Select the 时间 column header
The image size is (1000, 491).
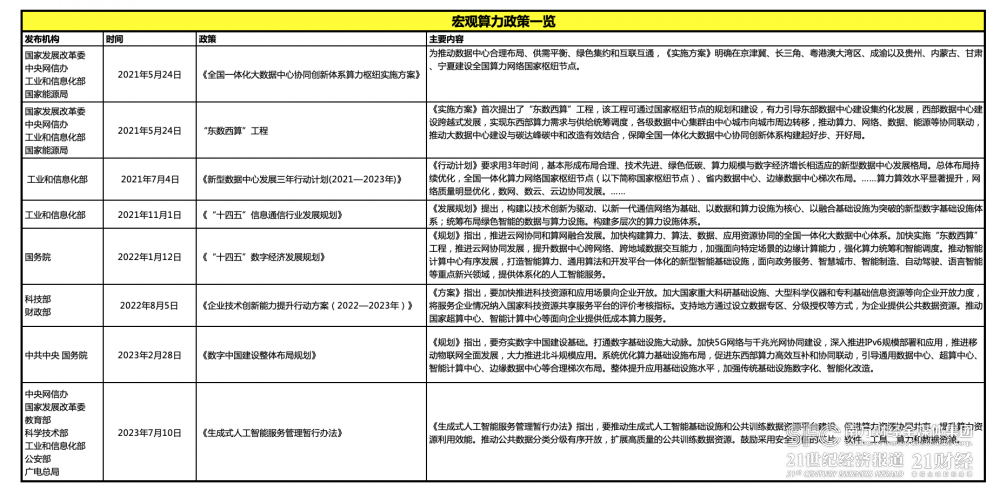coord(114,38)
